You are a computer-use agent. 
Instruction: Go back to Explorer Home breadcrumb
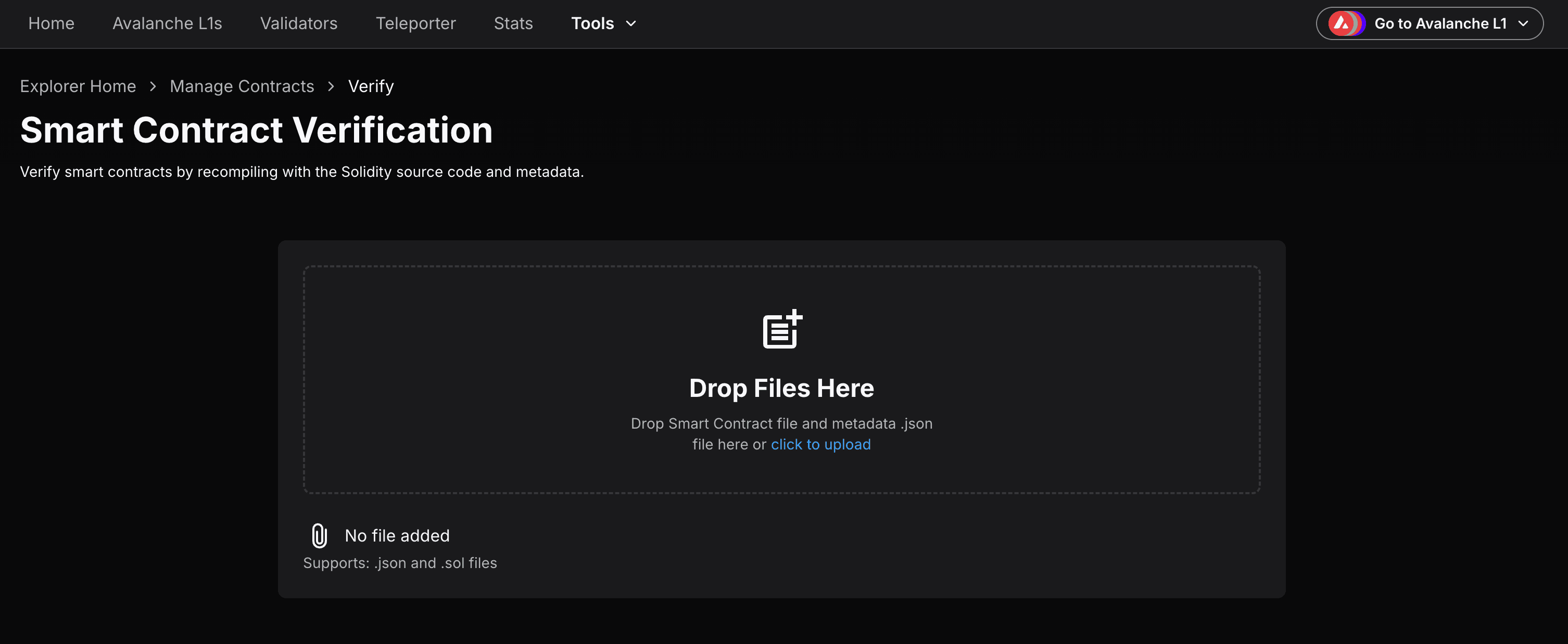coord(78,86)
